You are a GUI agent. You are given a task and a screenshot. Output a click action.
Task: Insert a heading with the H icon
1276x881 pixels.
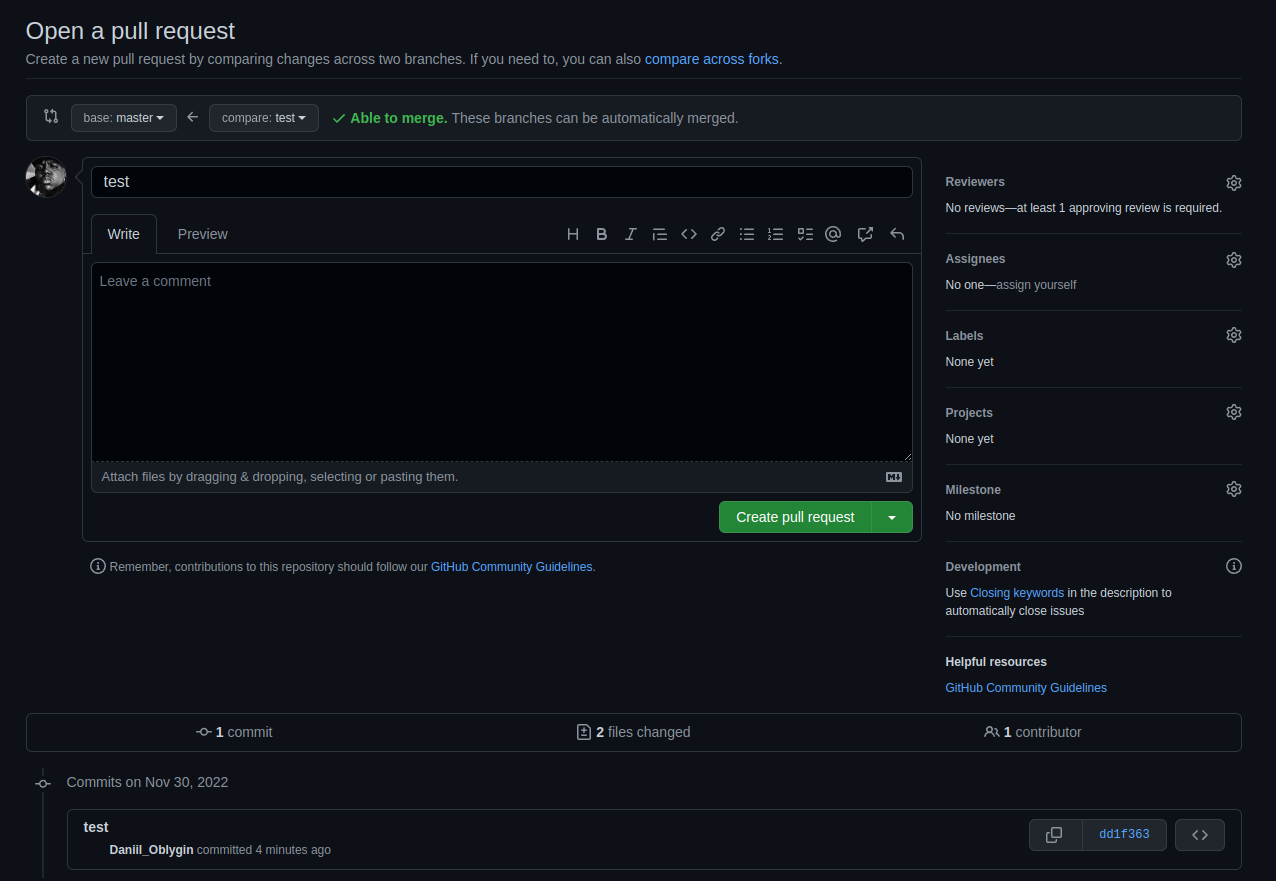pos(573,234)
